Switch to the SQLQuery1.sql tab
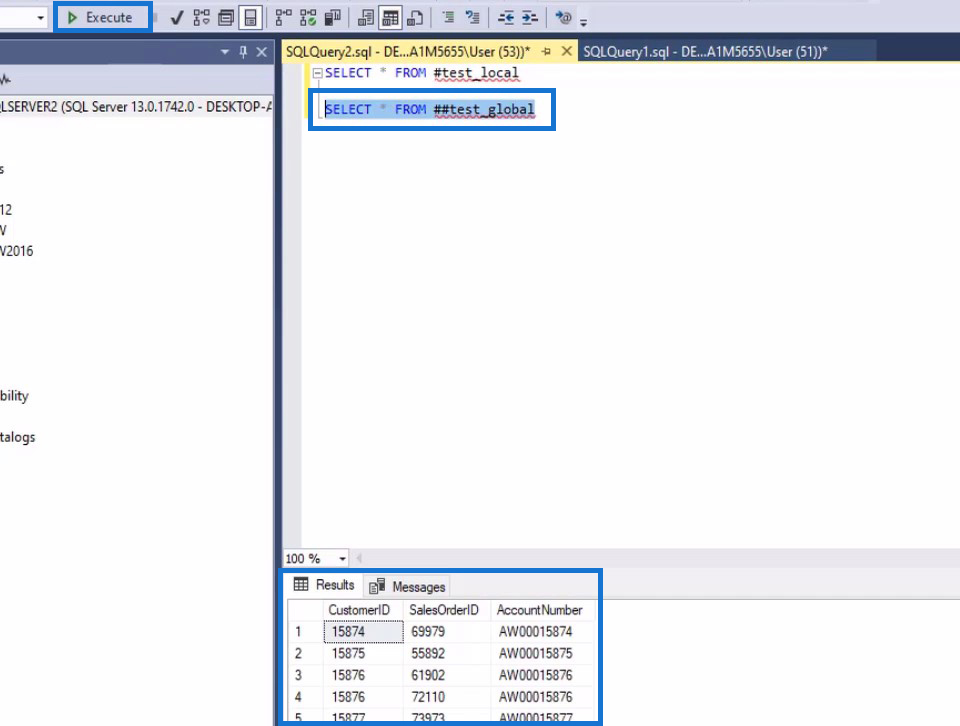Screen dimensions: 960x726 click(705, 51)
